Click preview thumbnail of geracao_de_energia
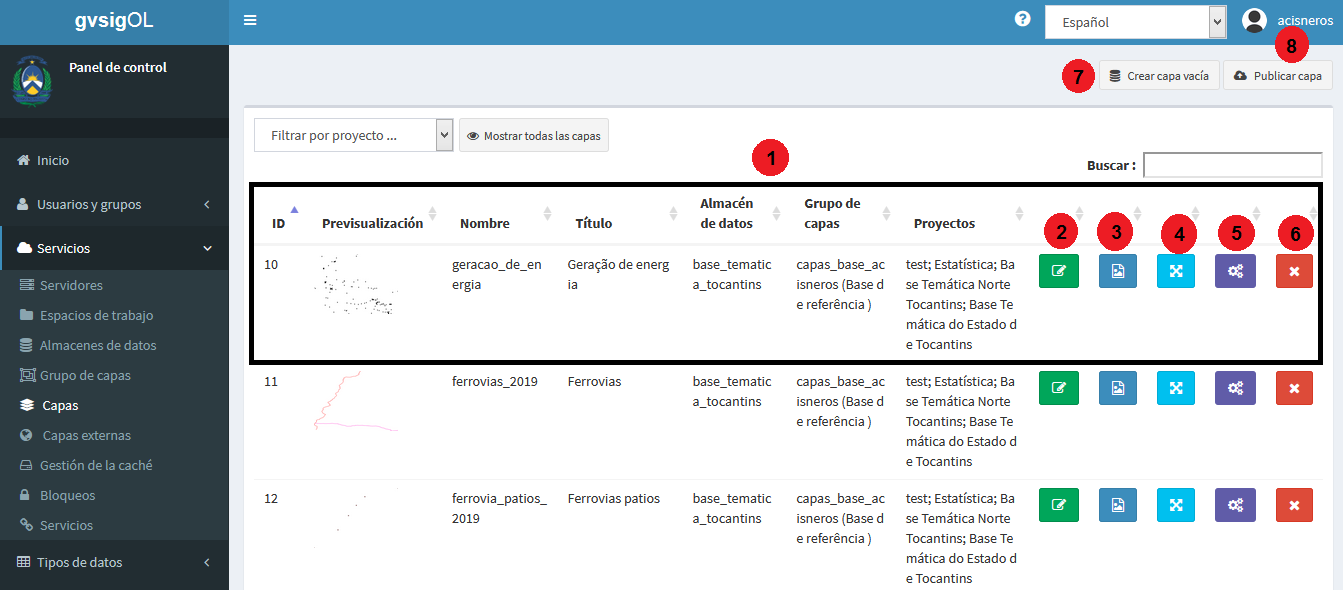Viewport: 1343px width, 590px height. click(357, 287)
